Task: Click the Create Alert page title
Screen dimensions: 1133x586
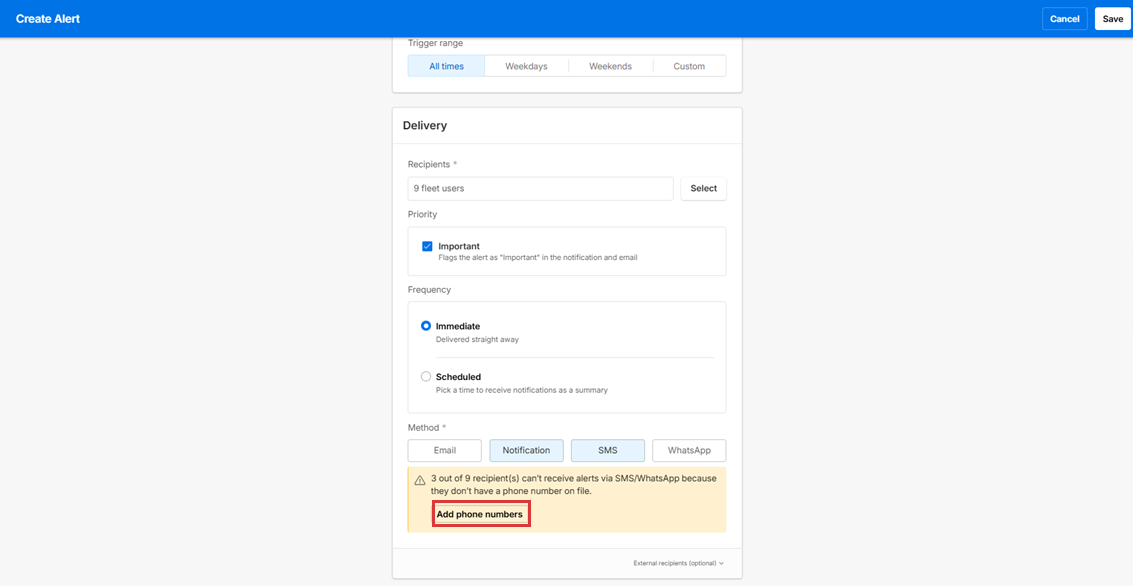Action: [48, 19]
